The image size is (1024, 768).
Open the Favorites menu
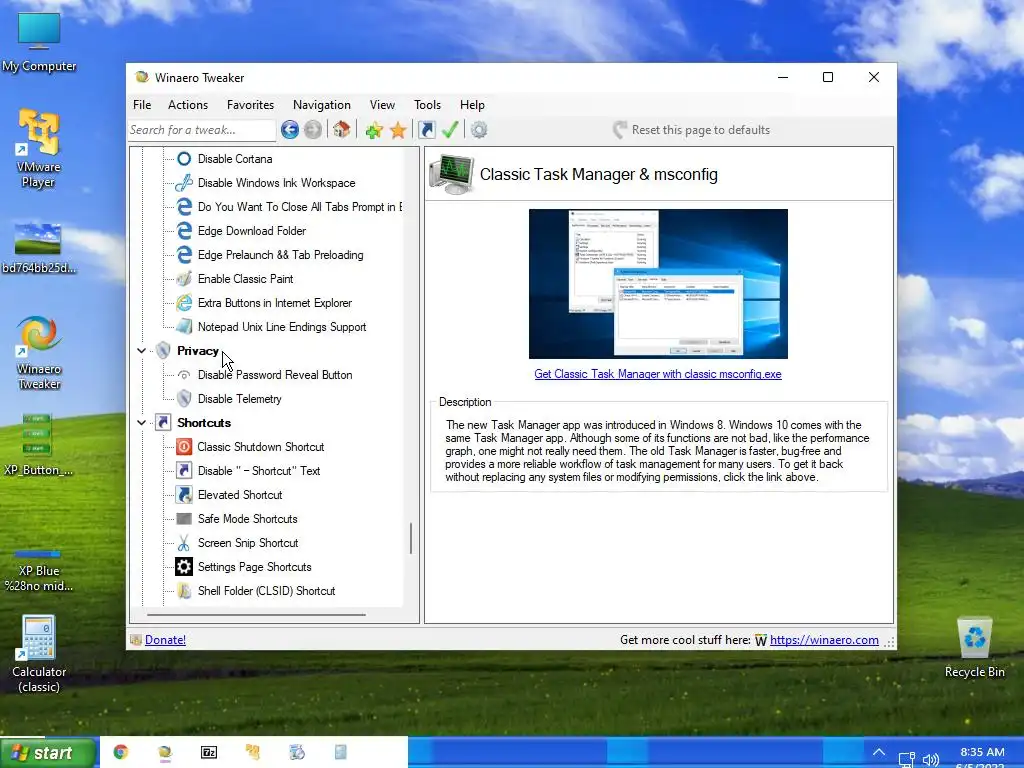click(x=250, y=104)
